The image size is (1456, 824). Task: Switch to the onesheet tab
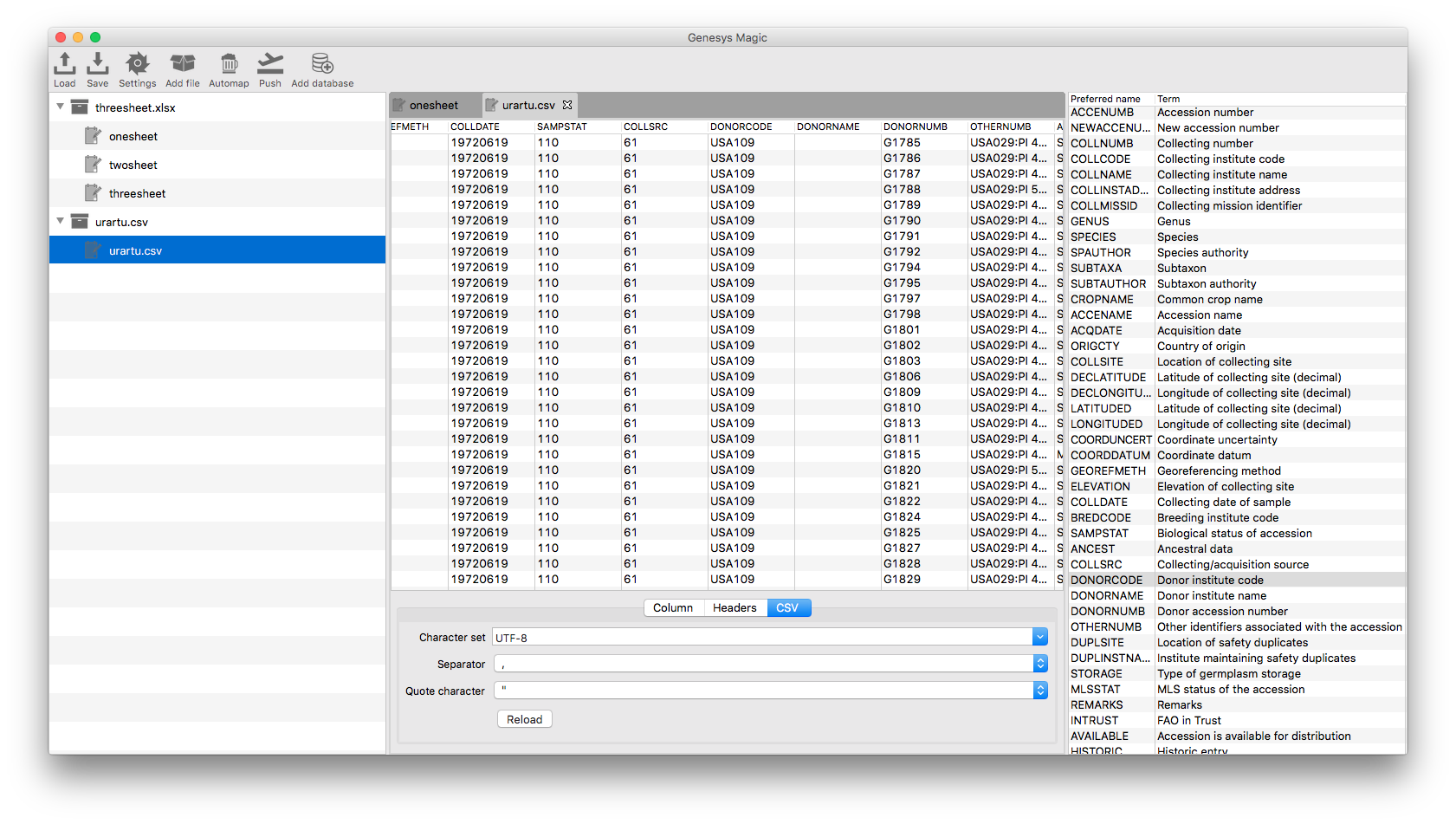434,105
